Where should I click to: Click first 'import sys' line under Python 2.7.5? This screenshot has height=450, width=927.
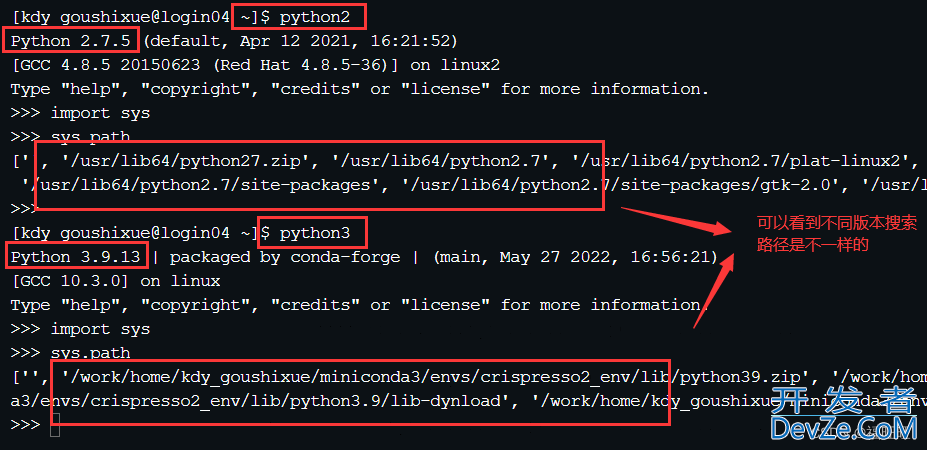(101, 113)
